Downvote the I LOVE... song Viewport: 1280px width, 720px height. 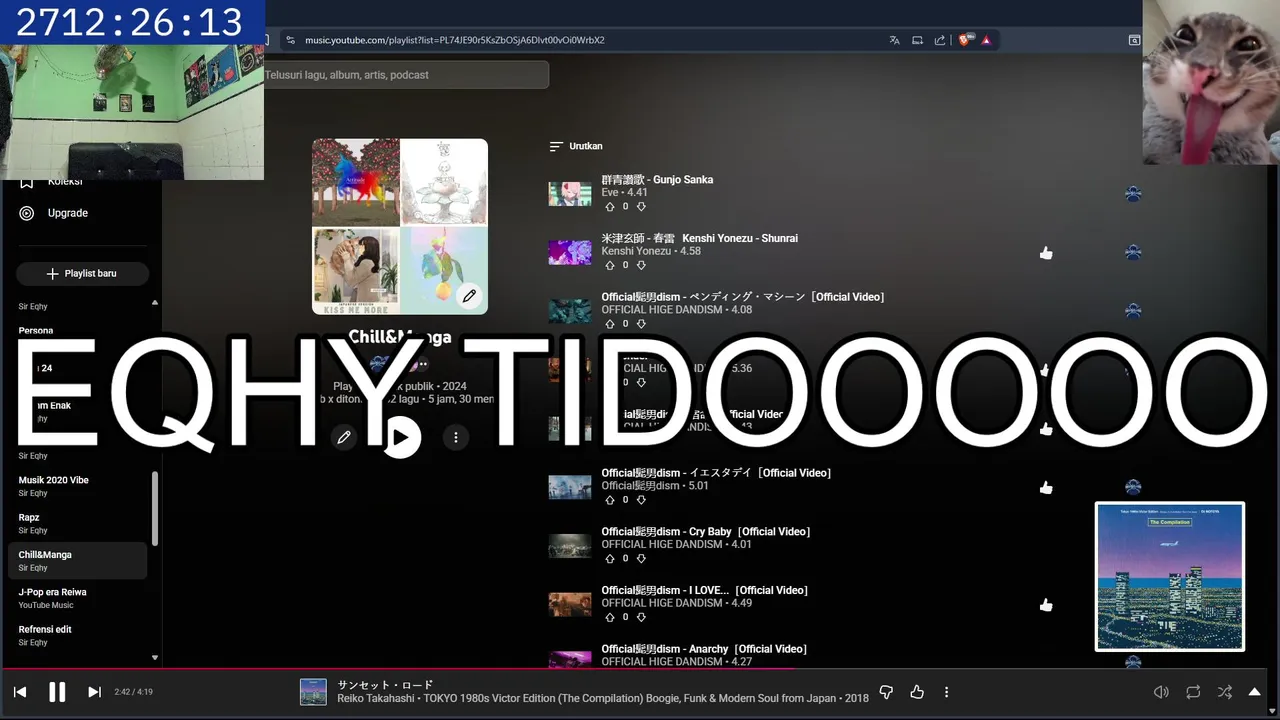[x=641, y=617]
